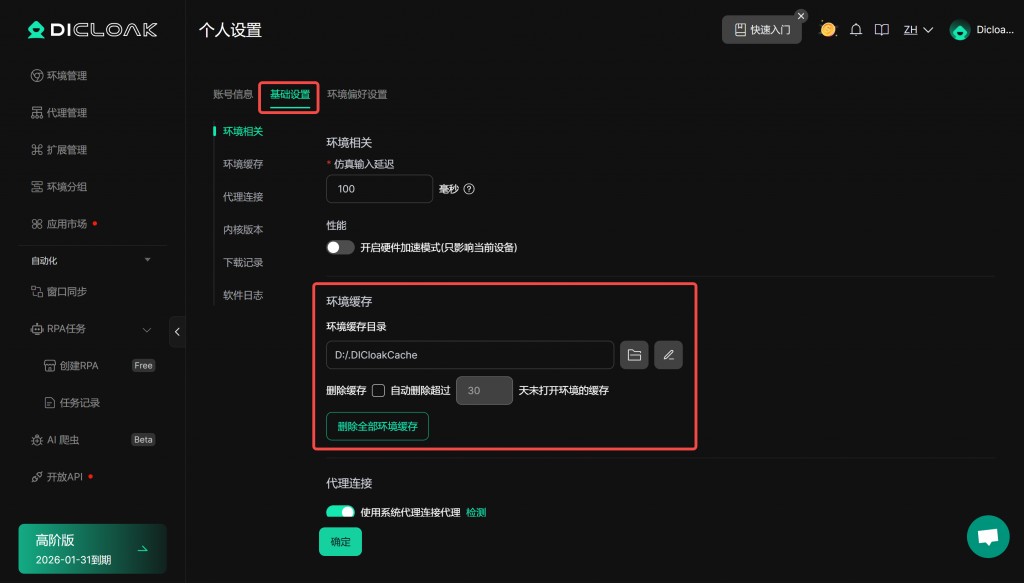Click the 删除全部环境缓存 button
Screen dimensions: 1024x583
[377, 426]
